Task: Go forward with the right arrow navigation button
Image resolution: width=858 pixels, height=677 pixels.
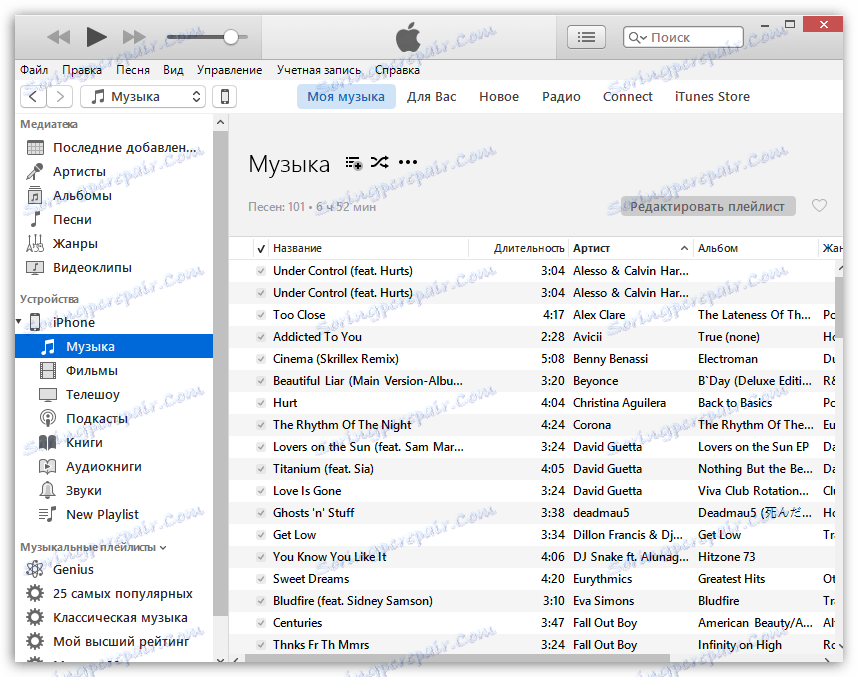Action: click(60, 97)
